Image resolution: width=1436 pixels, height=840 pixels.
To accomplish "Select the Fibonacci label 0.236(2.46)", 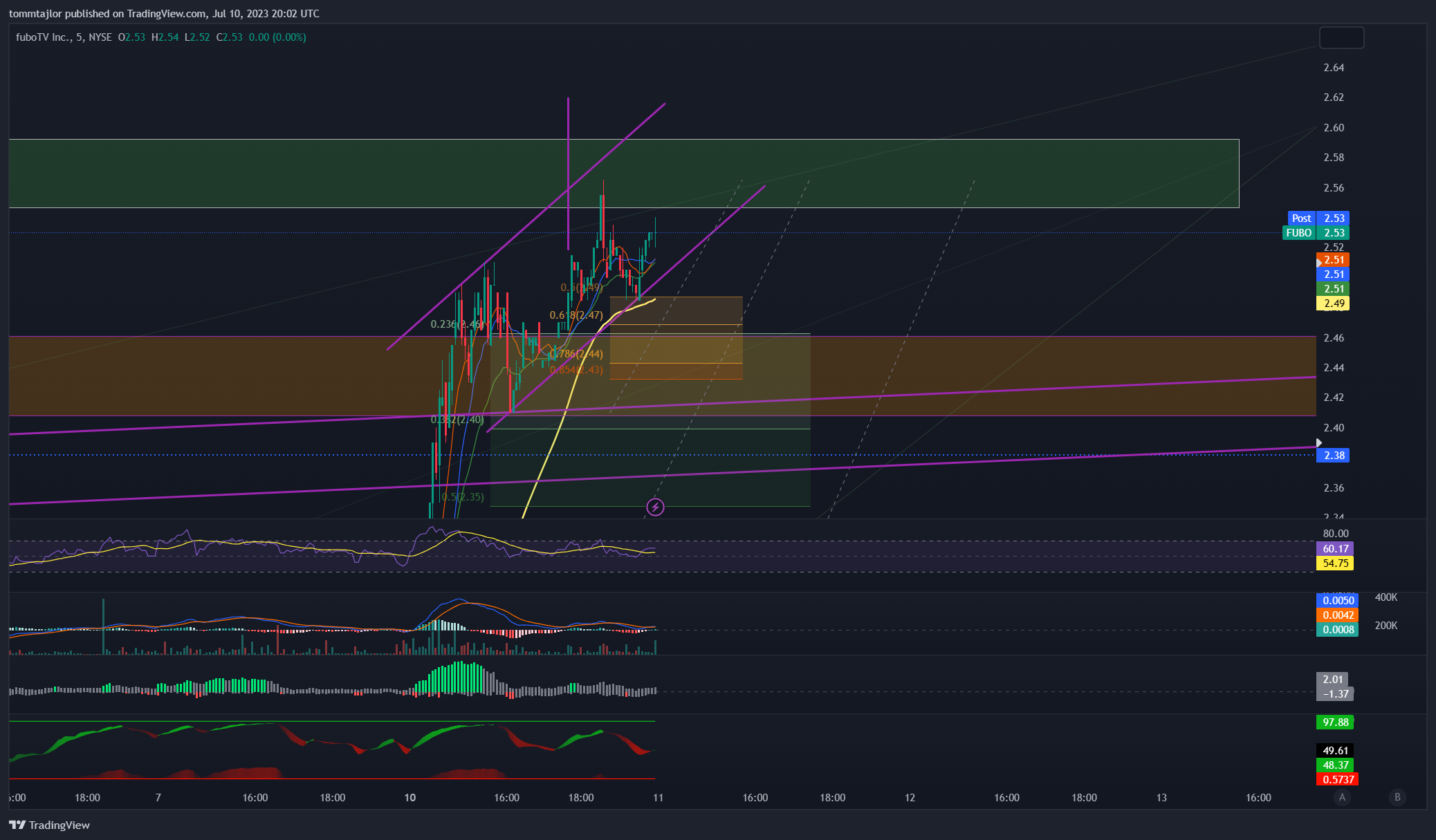I will [457, 324].
